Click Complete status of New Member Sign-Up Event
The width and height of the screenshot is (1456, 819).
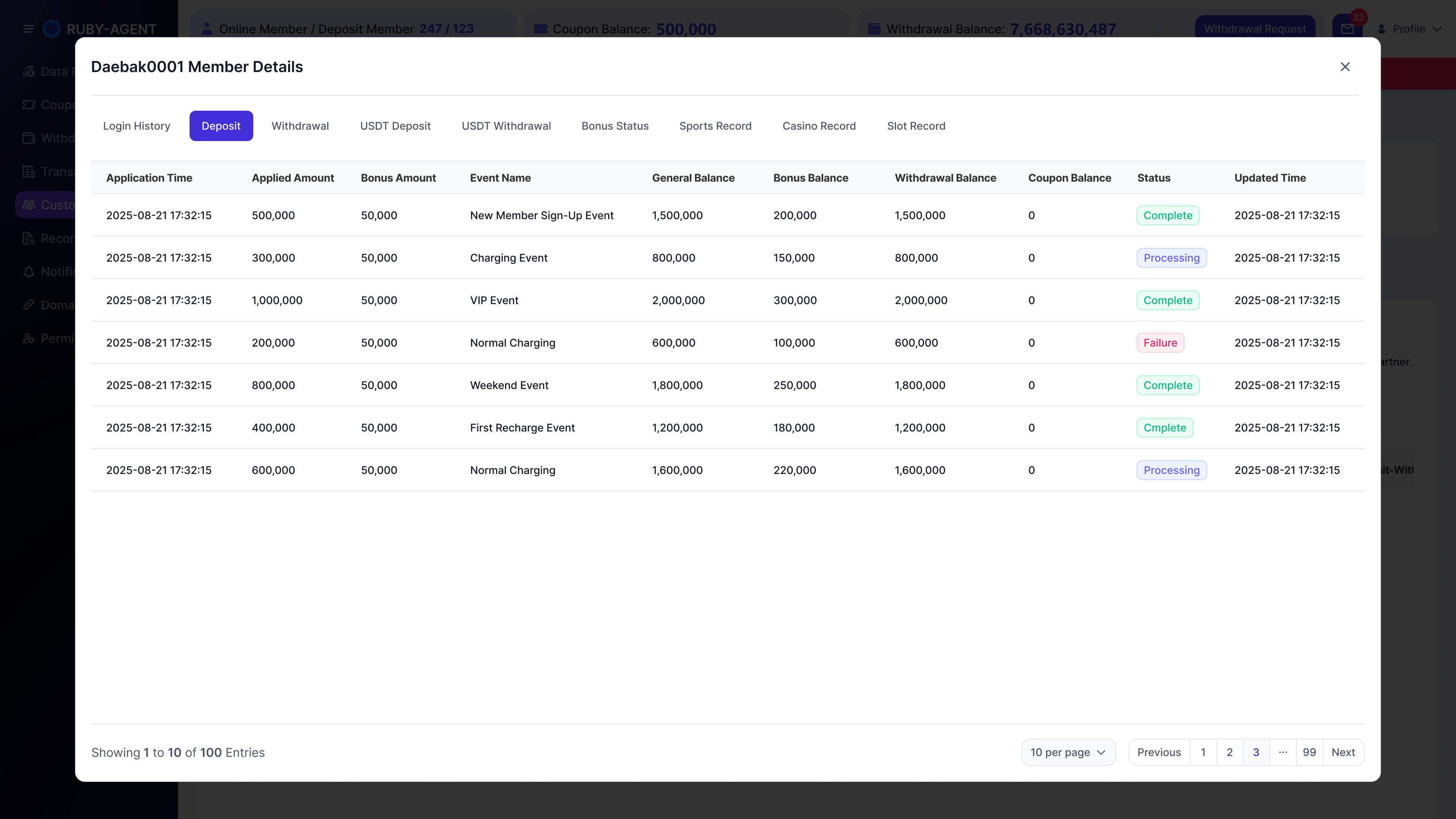coord(1168,215)
